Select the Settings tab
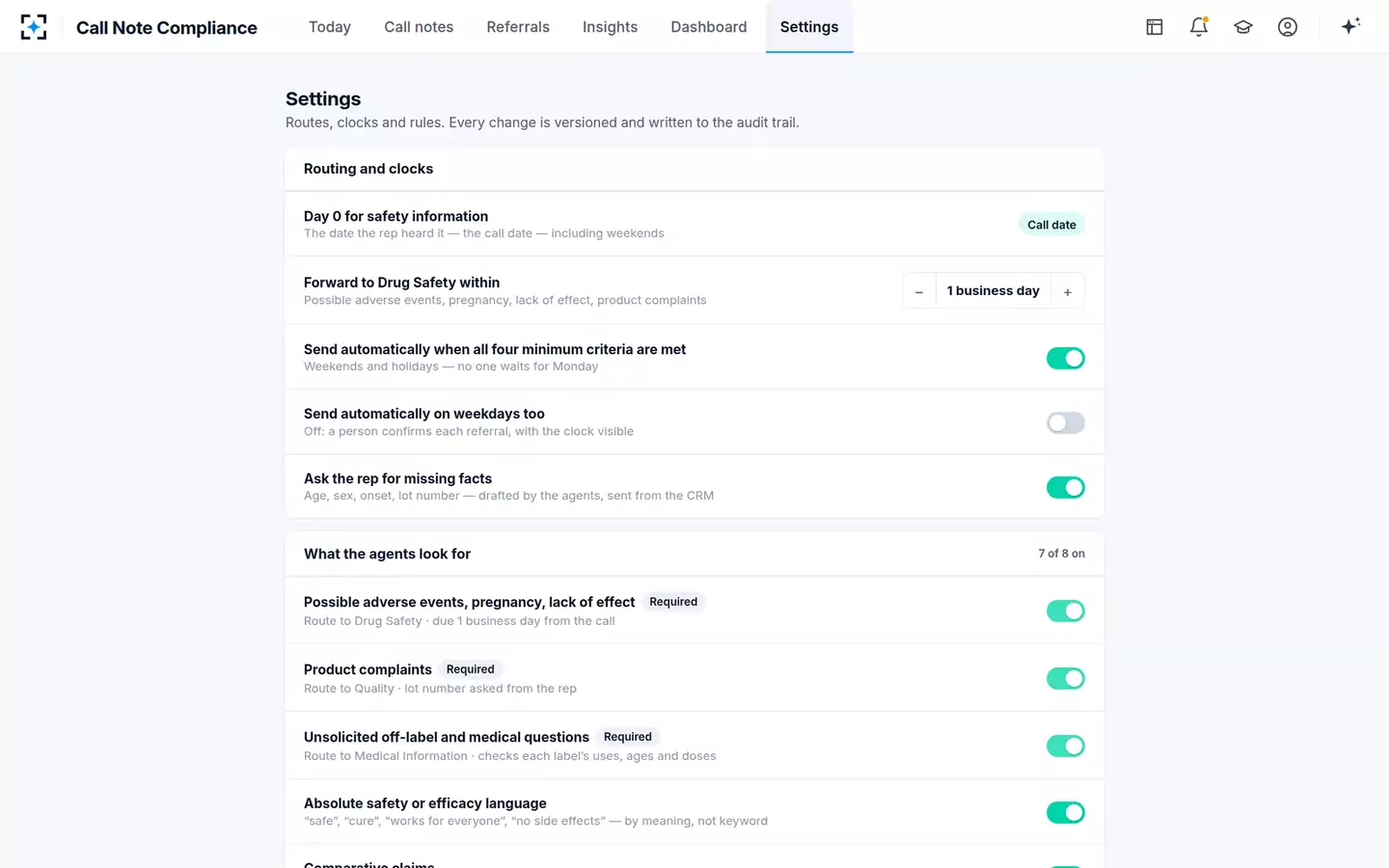Viewport: 1389px width, 868px height. tap(809, 27)
